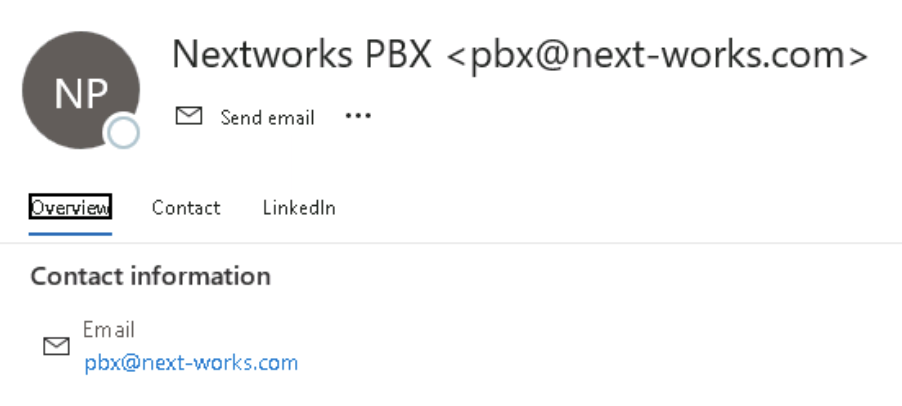
Task: Switch to the Overview tab
Action: pyautogui.click(x=70, y=207)
